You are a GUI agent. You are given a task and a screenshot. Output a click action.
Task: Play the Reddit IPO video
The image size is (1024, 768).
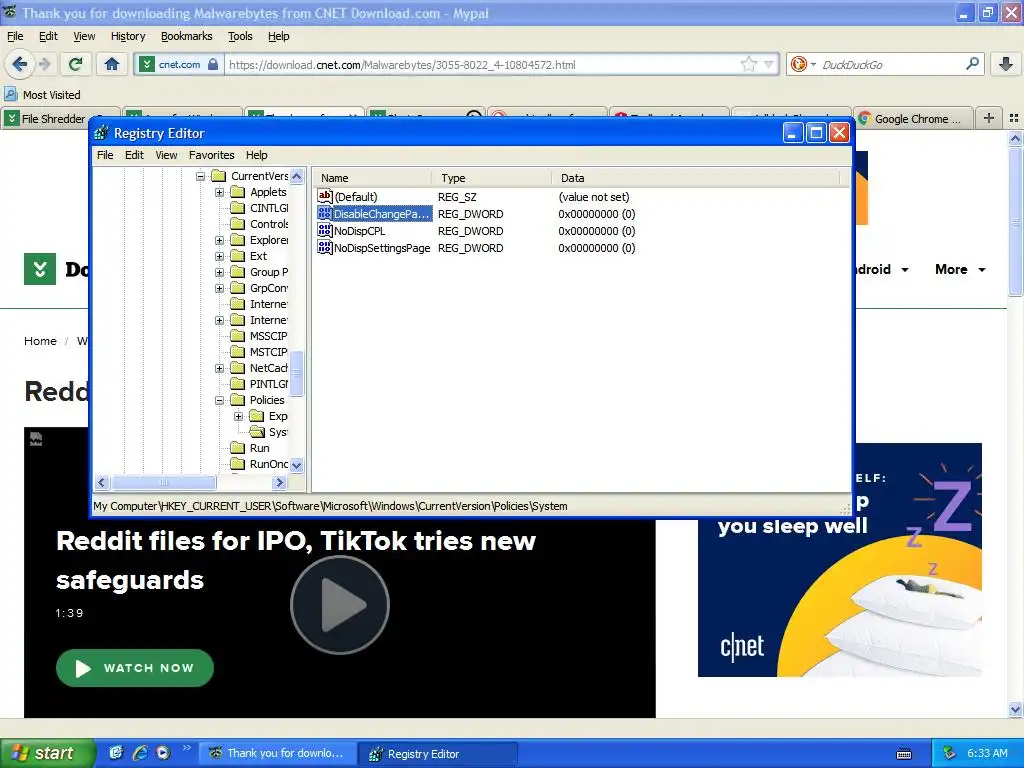pyautogui.click(x=340, y=605)
